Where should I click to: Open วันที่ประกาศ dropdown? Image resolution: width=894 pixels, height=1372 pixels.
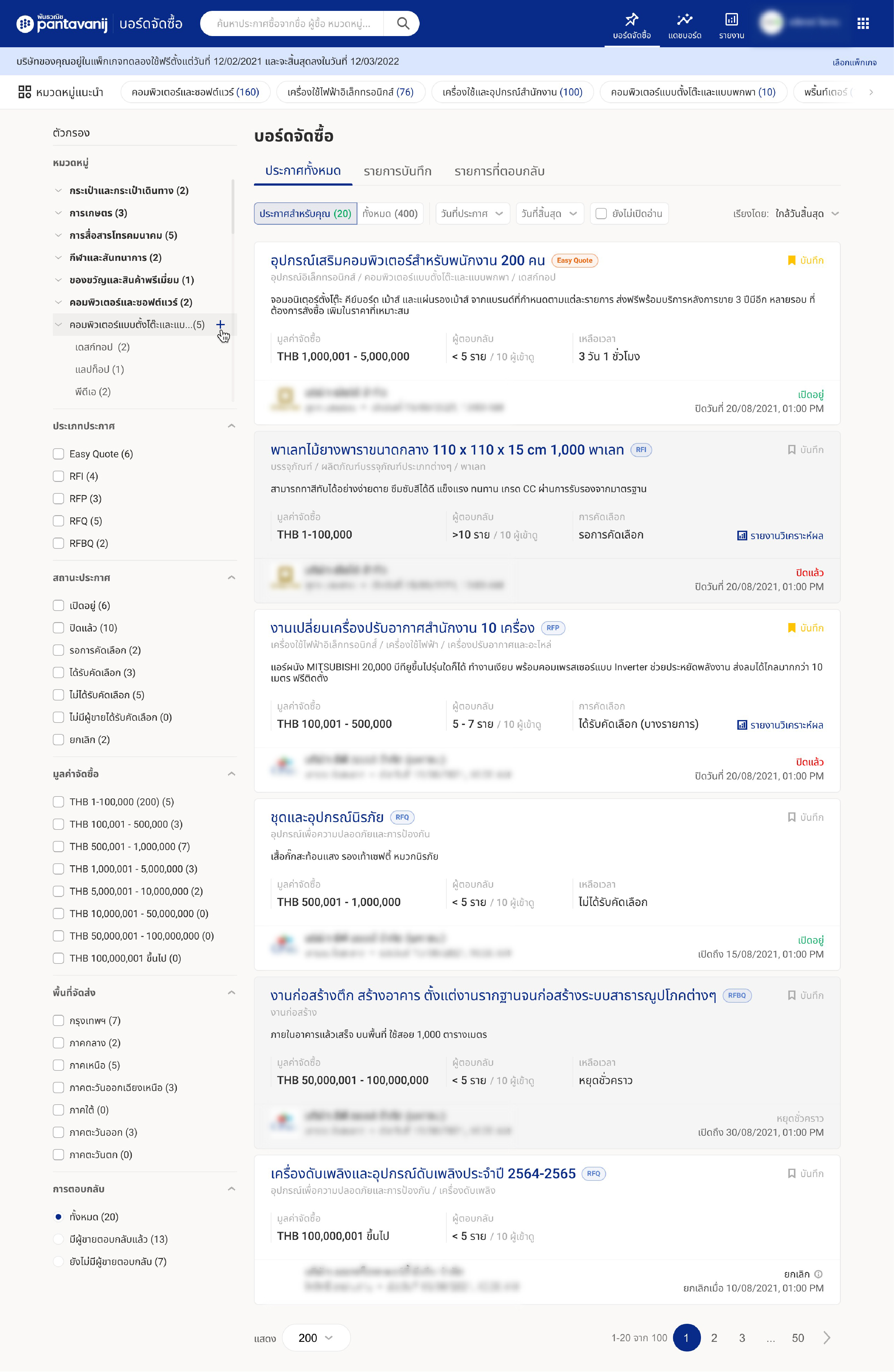tap(472, 213)
